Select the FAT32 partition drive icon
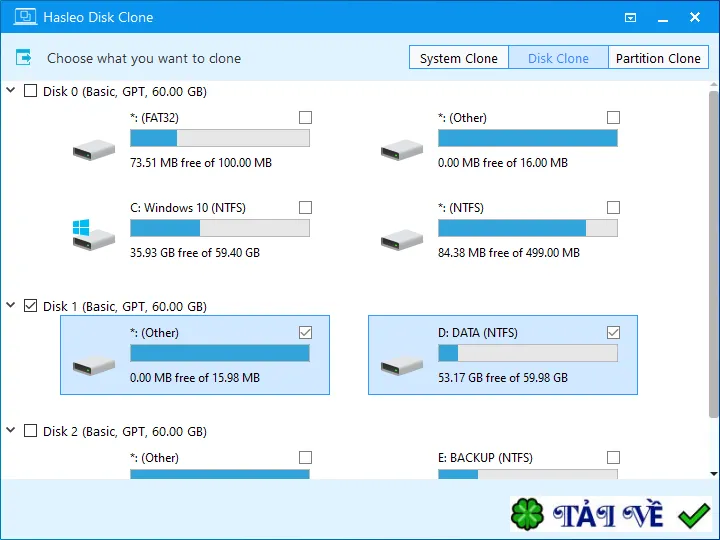 pos(94,150)
